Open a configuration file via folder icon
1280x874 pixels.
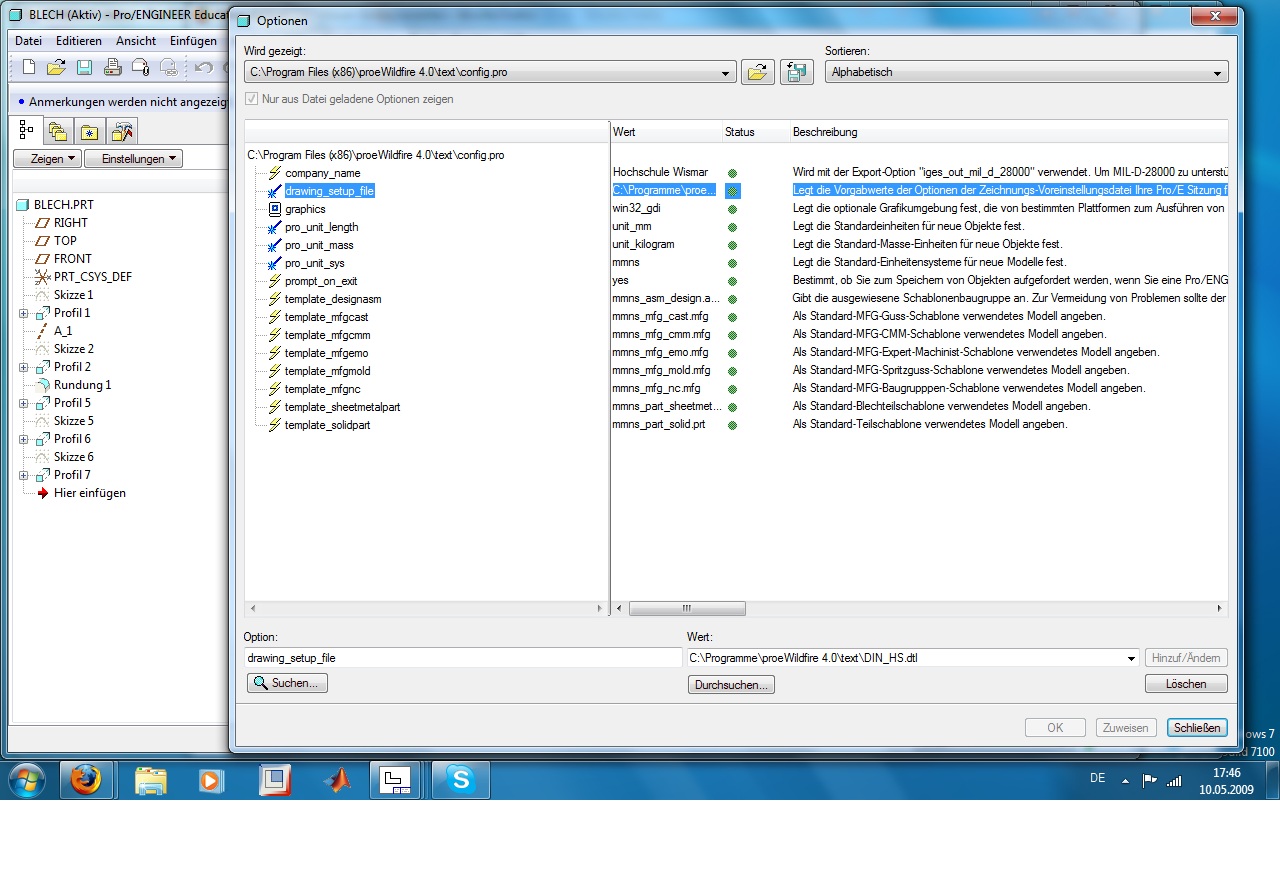tap(757, 72)
